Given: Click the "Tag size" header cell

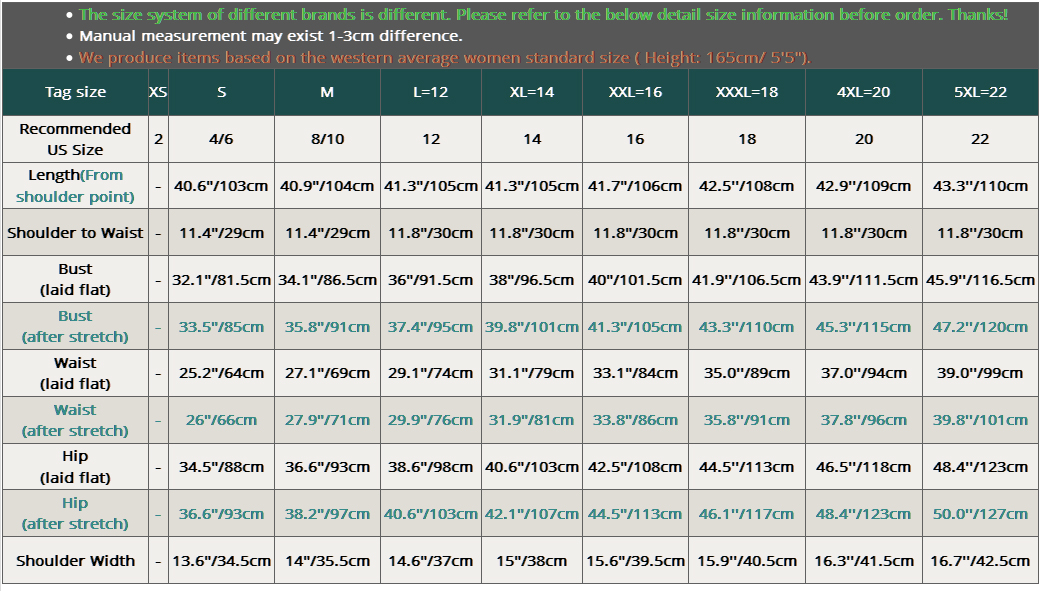Looking at the screenshot, I should click(x=75, y=92).
